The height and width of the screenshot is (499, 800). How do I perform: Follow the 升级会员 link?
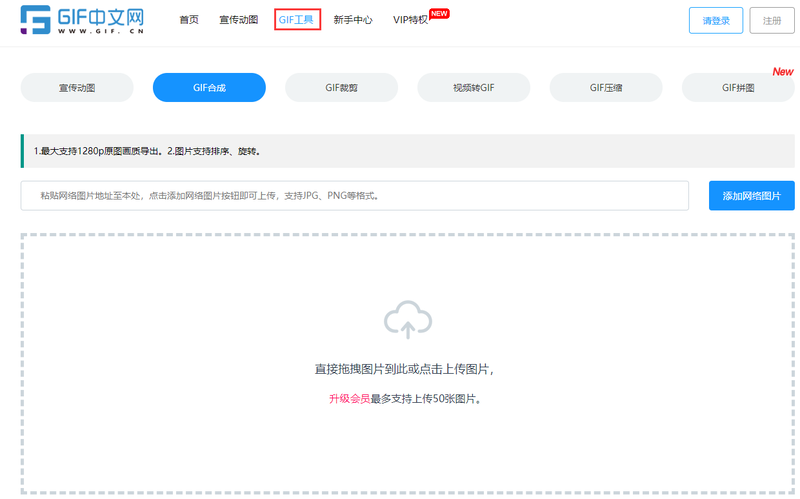click(349, 399)
